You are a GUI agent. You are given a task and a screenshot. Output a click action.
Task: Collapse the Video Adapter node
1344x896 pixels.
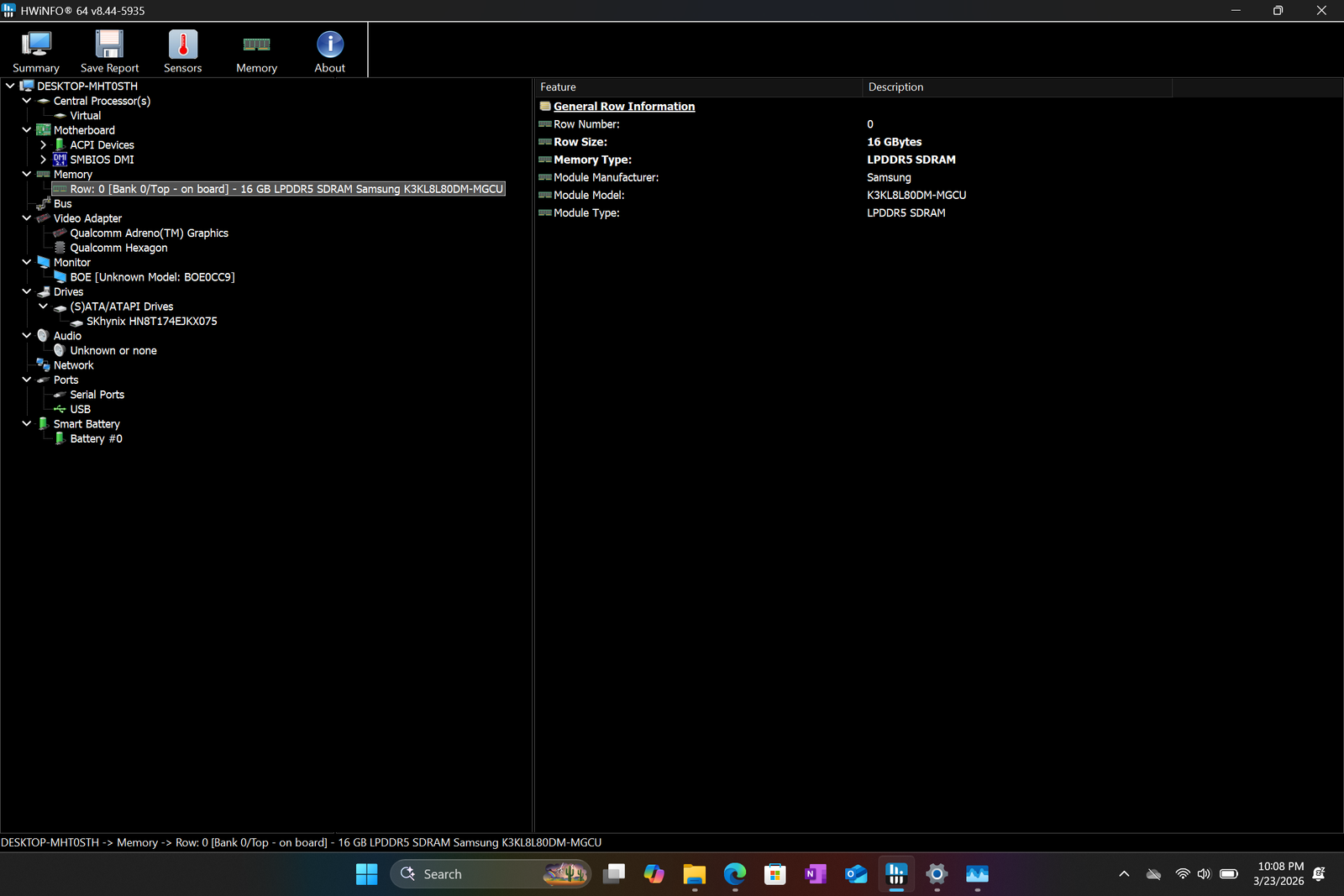[x=27, y=218]
